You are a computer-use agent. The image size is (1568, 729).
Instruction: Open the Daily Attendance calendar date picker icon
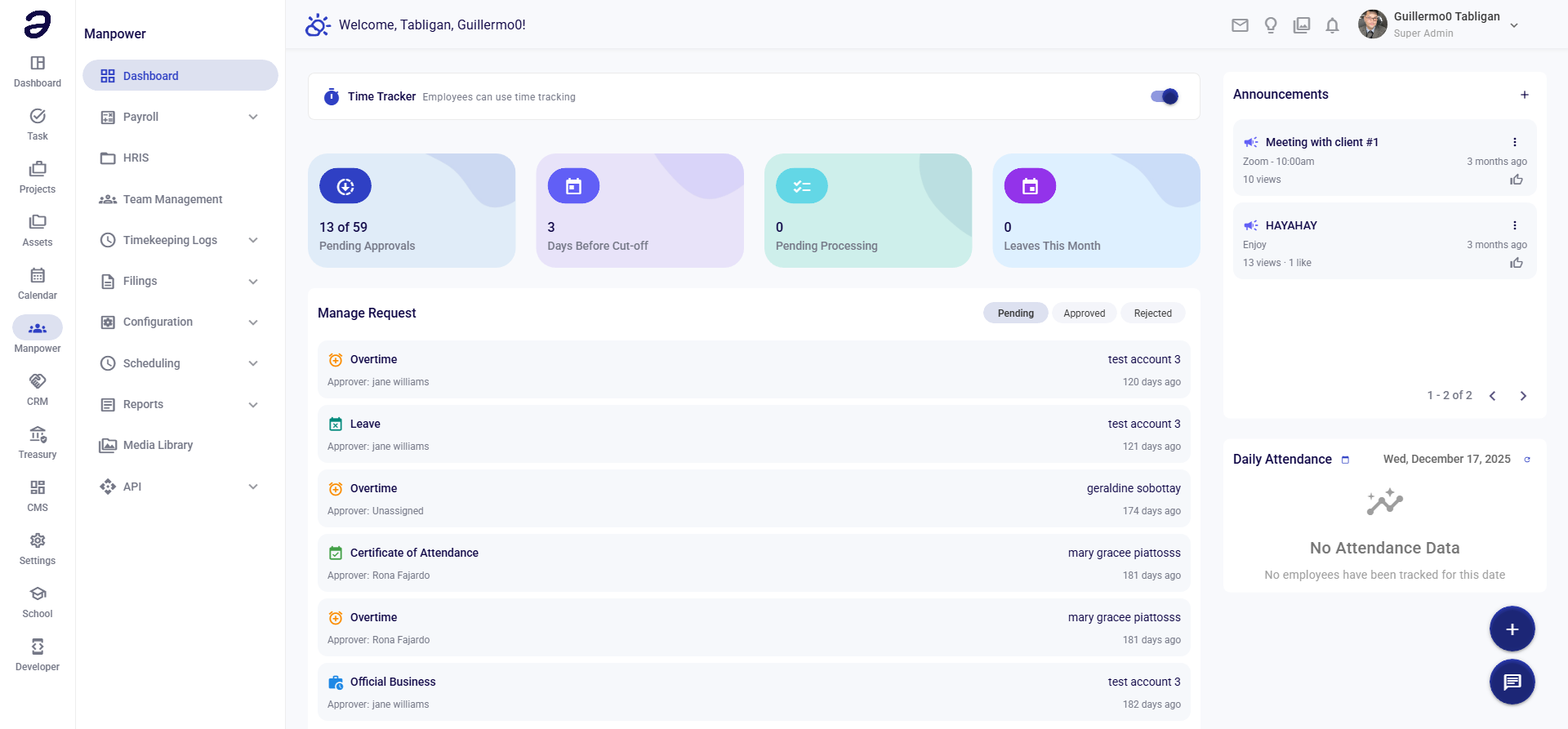(1345, 460)
